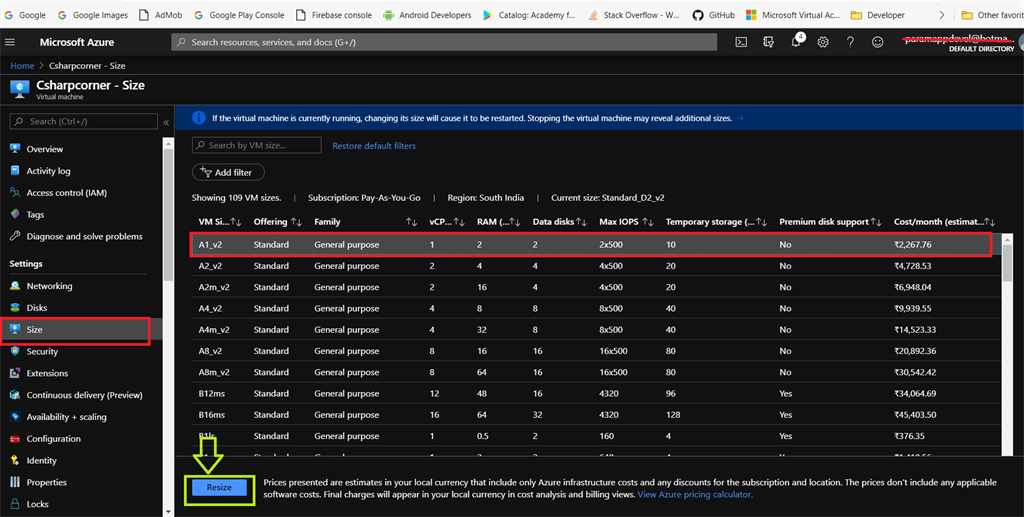Open View Azure pricing calculator link

695,495
